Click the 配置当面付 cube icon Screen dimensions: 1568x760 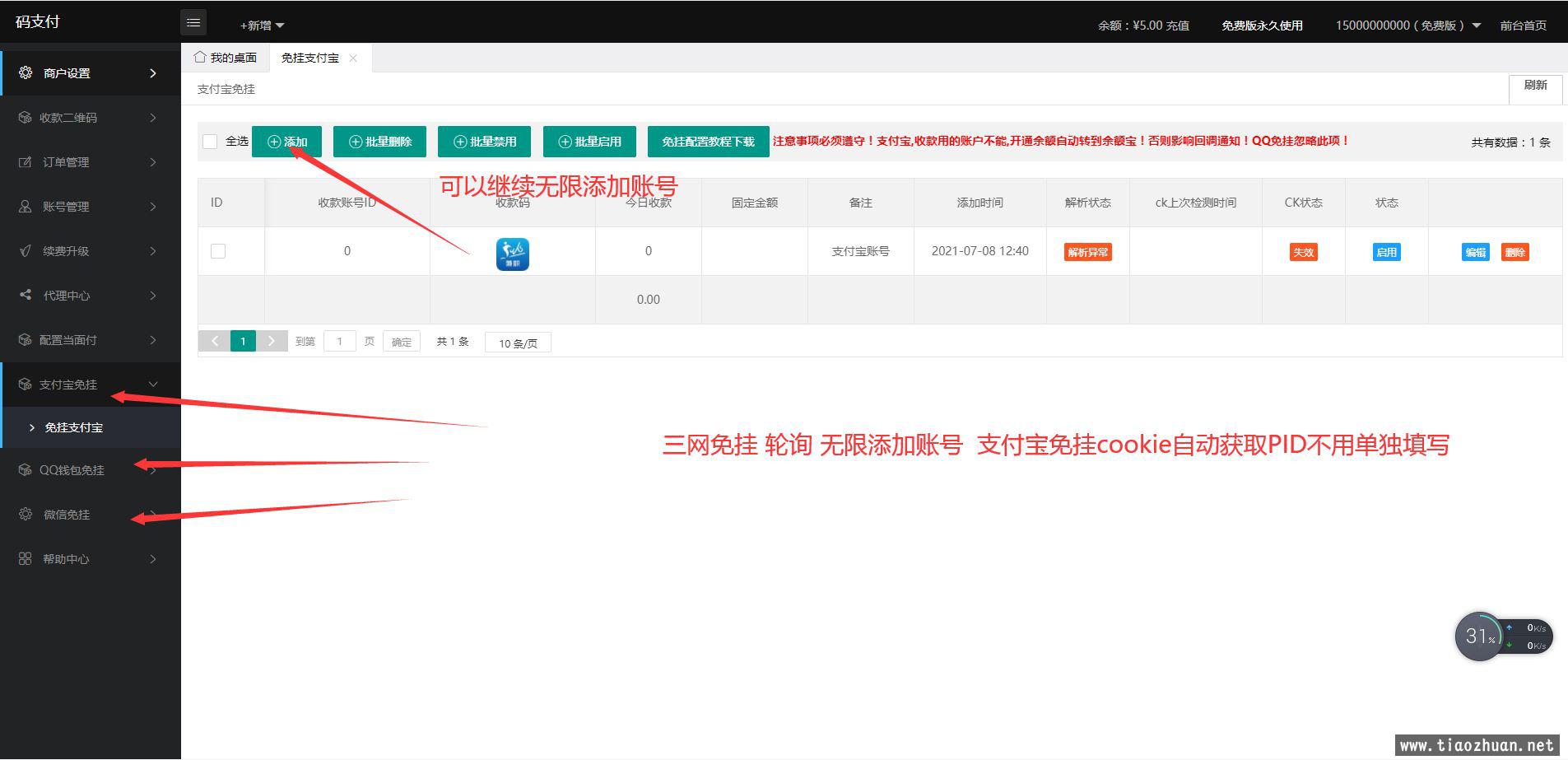point(25,339)
